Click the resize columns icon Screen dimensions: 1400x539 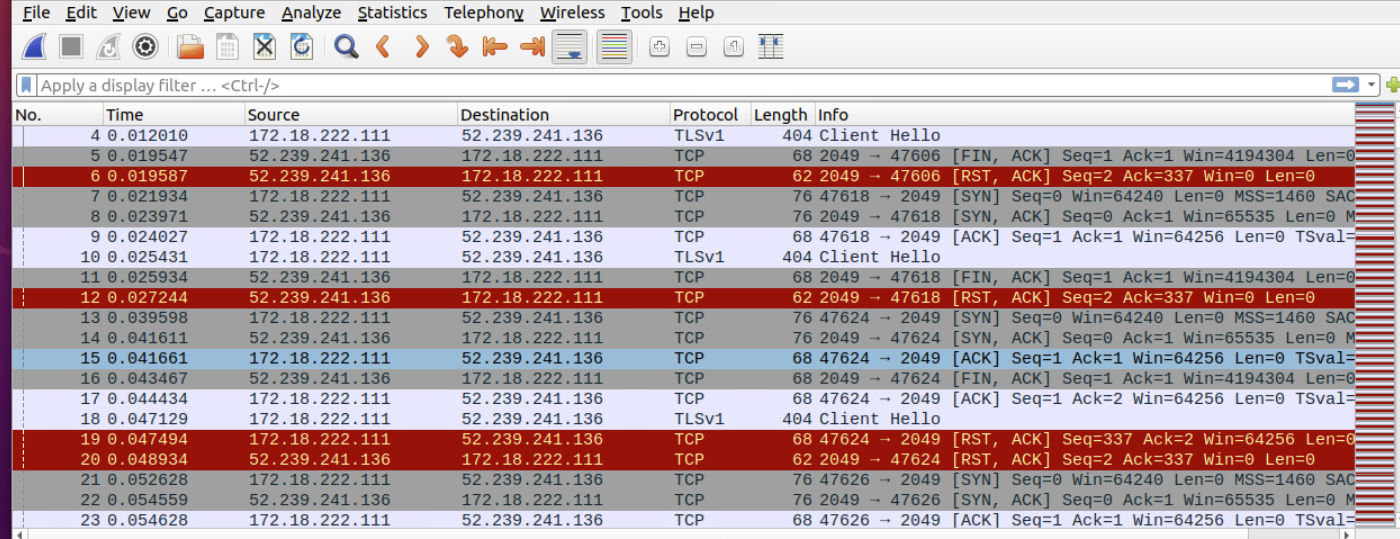click(x=770, y=47)
